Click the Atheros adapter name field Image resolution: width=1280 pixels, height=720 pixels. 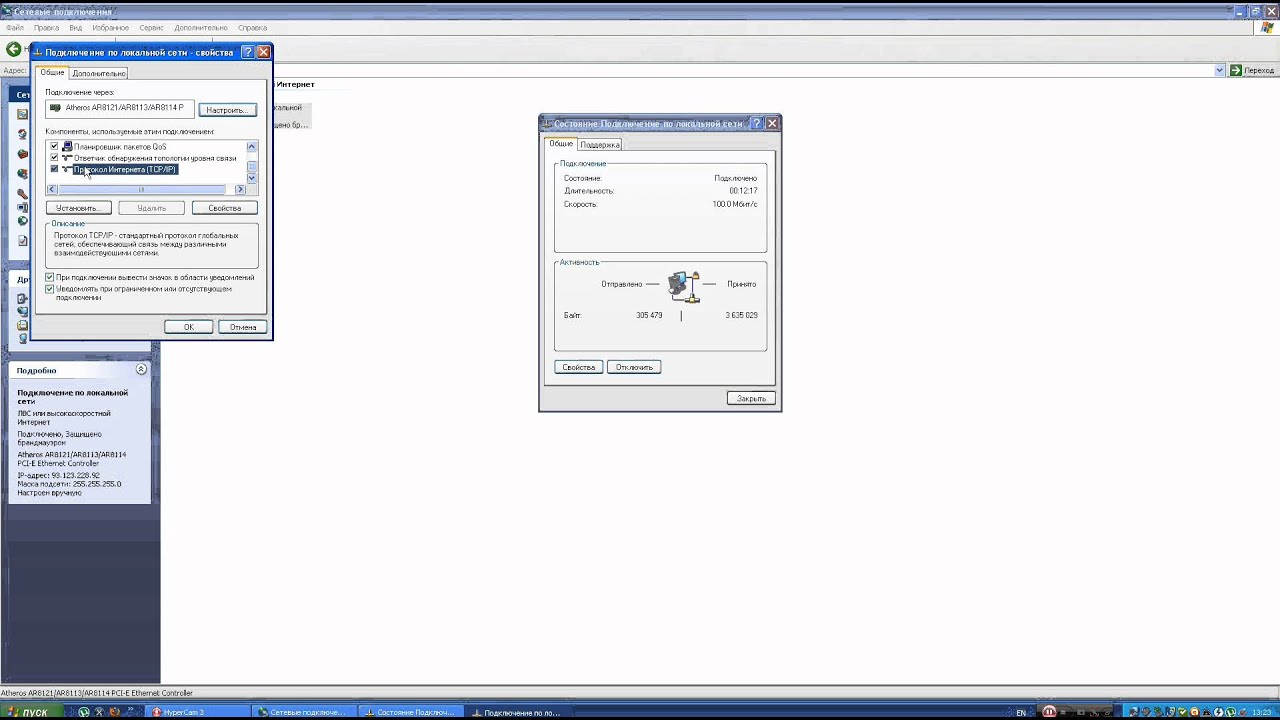coord(120,108)
